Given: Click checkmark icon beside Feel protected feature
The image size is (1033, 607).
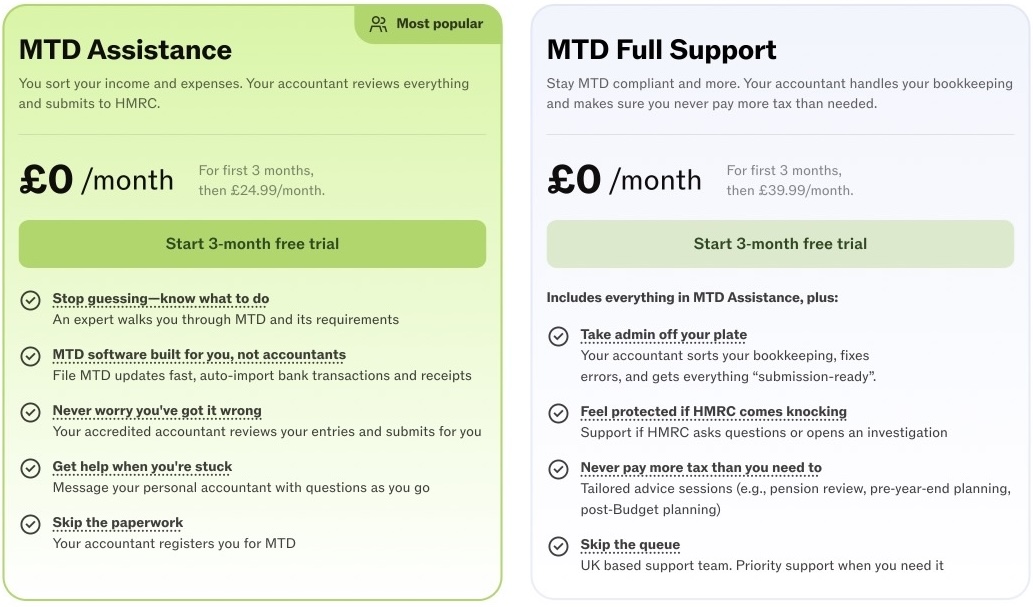Looking at the screenshot, I should [x=559, y=412].
